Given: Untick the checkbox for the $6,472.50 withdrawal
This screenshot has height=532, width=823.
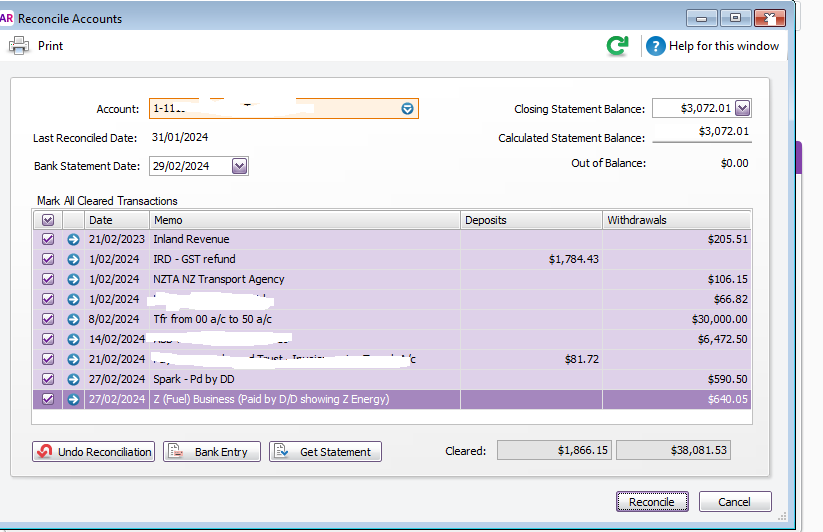Looking at the screenshot, I should tap(48, 339).
